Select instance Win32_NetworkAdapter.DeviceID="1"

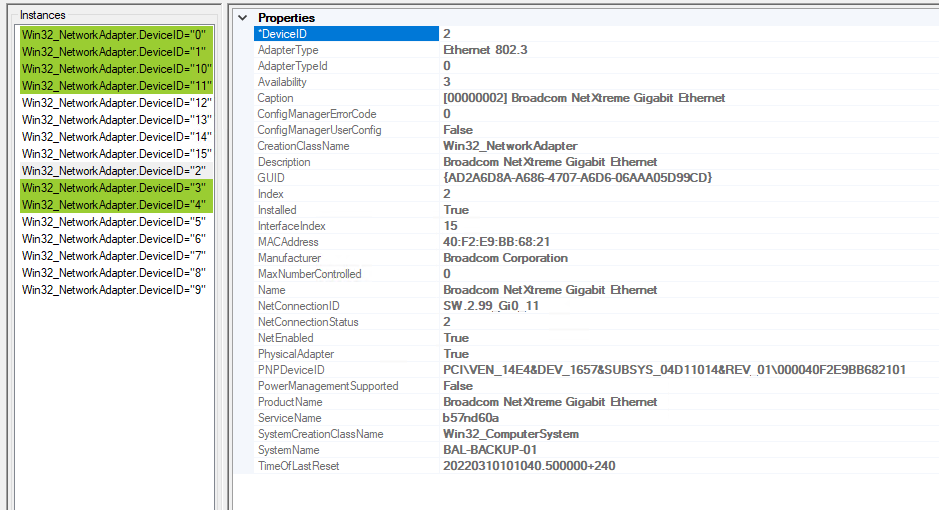(x=114, y=52)
